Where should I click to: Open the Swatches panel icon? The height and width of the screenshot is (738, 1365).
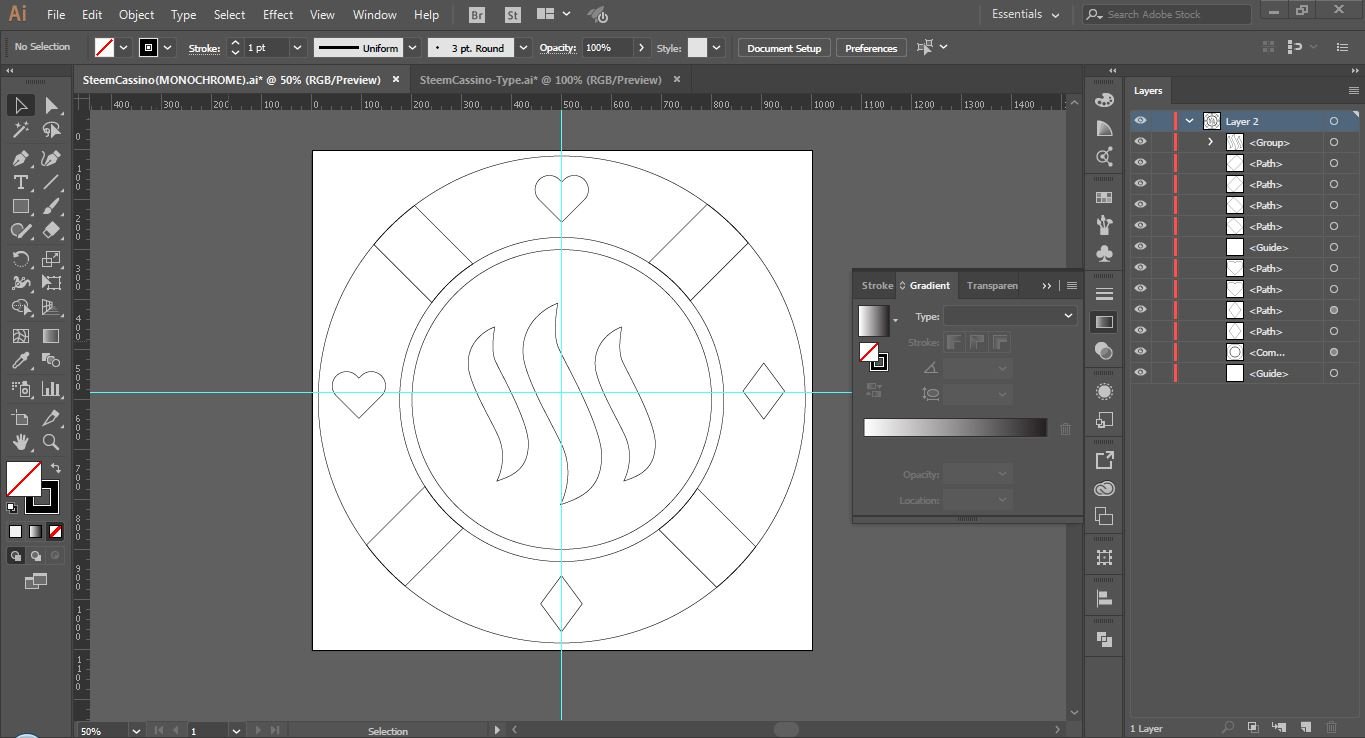1104,197
